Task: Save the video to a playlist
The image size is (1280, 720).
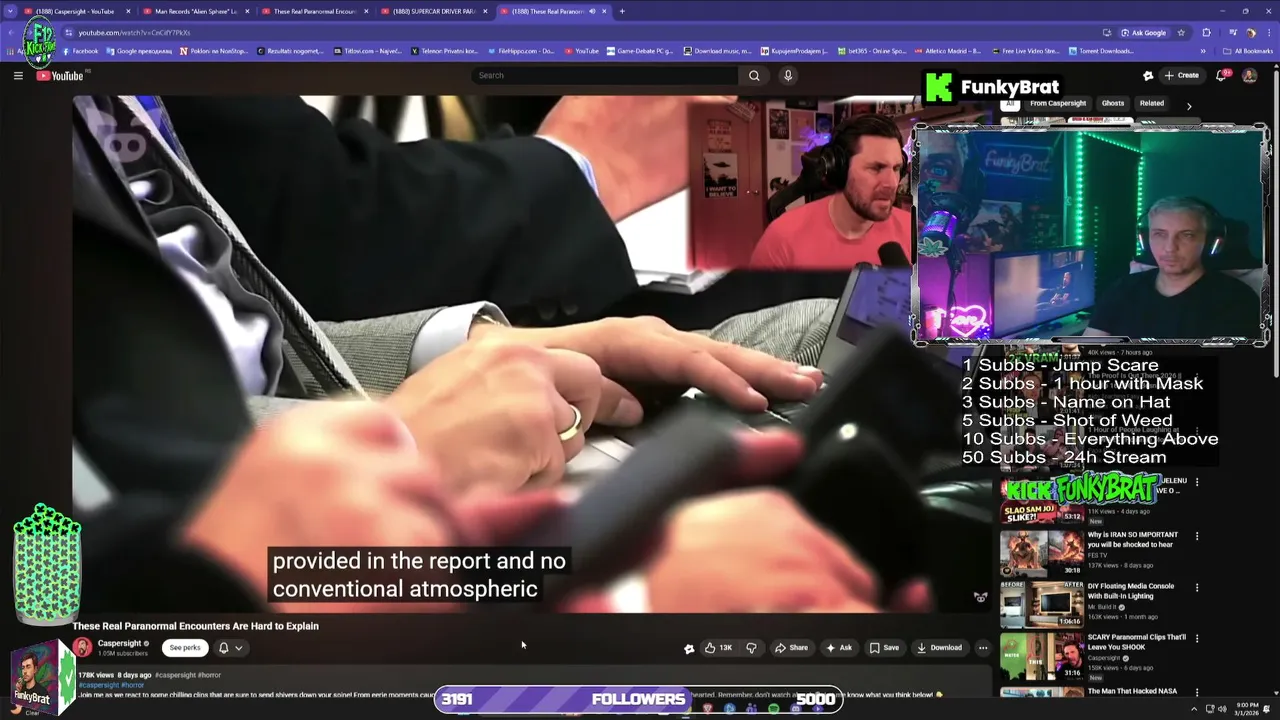Action: pyautogui.click(x=884, y=648)
